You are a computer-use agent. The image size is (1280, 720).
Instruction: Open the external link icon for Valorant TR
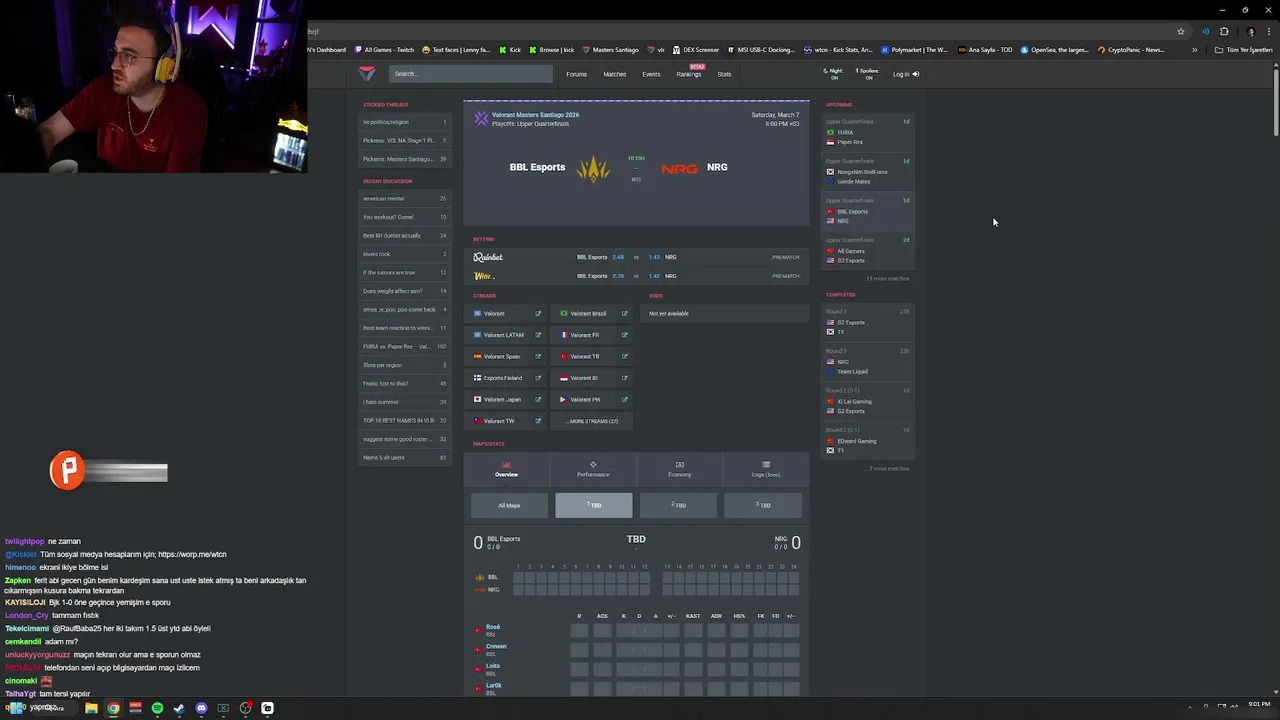(625, 356)
